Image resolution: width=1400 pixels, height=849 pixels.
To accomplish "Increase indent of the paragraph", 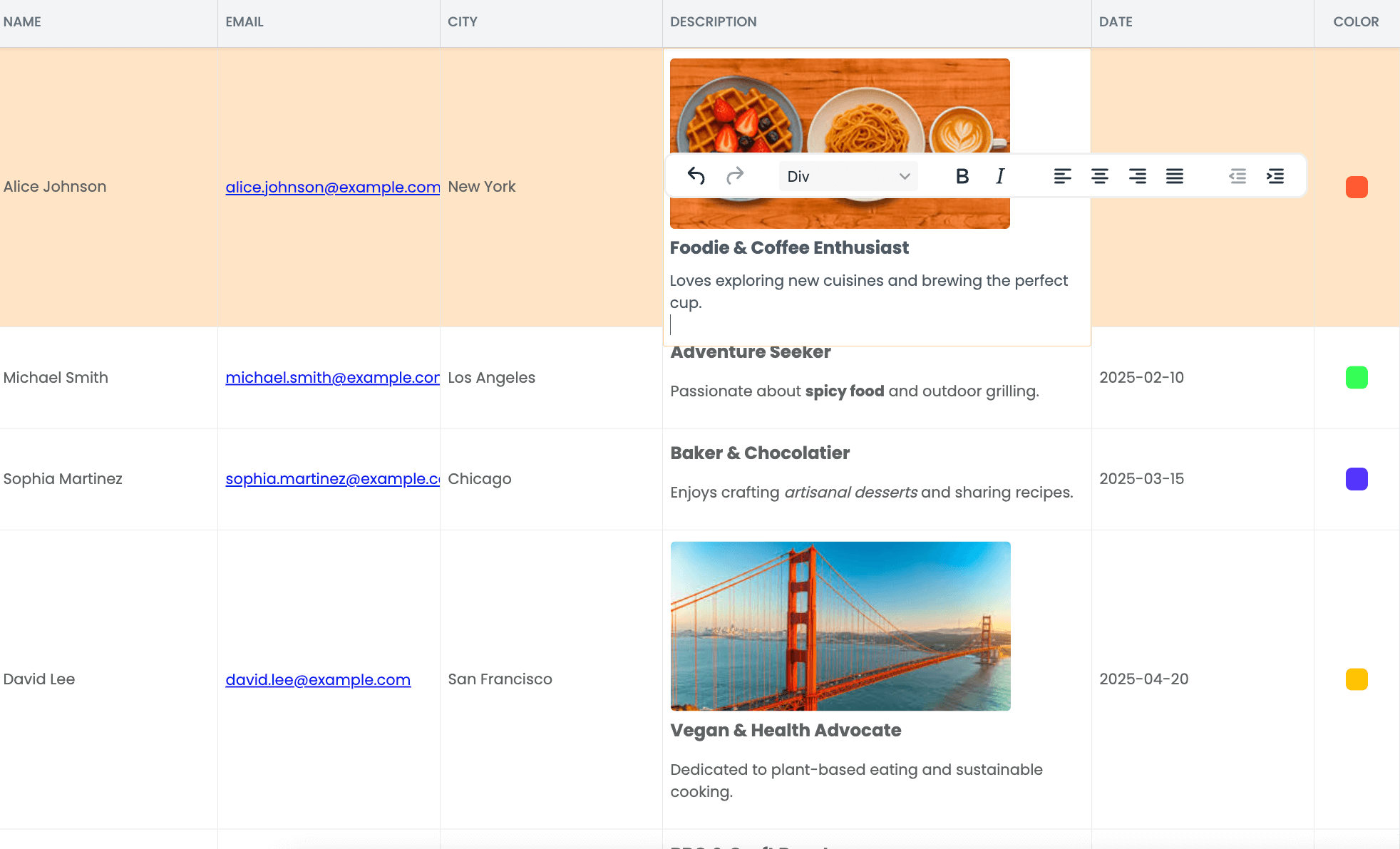I will 1275,176.
